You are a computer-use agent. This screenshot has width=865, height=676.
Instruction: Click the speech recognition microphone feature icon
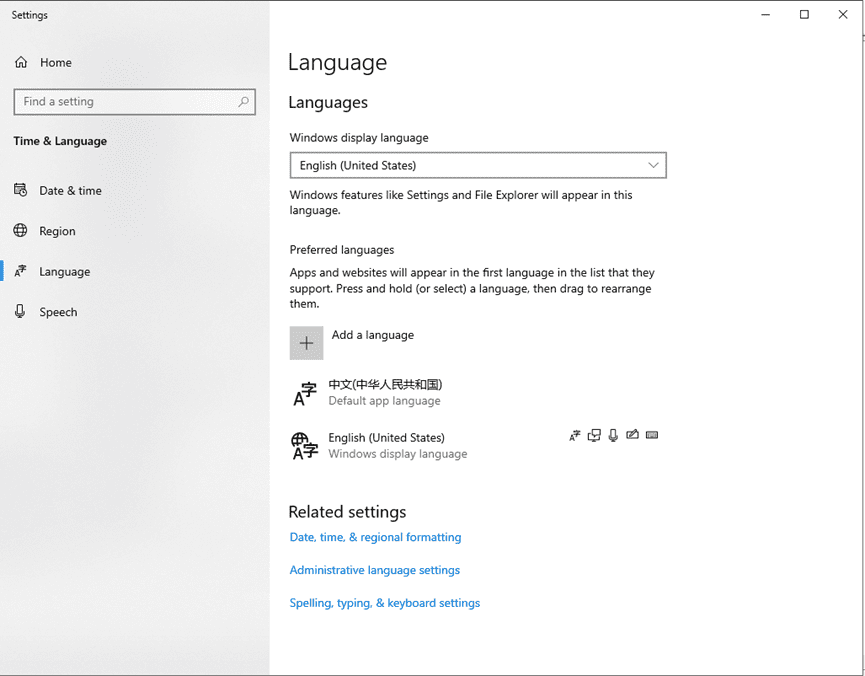(x=613, y=436)
